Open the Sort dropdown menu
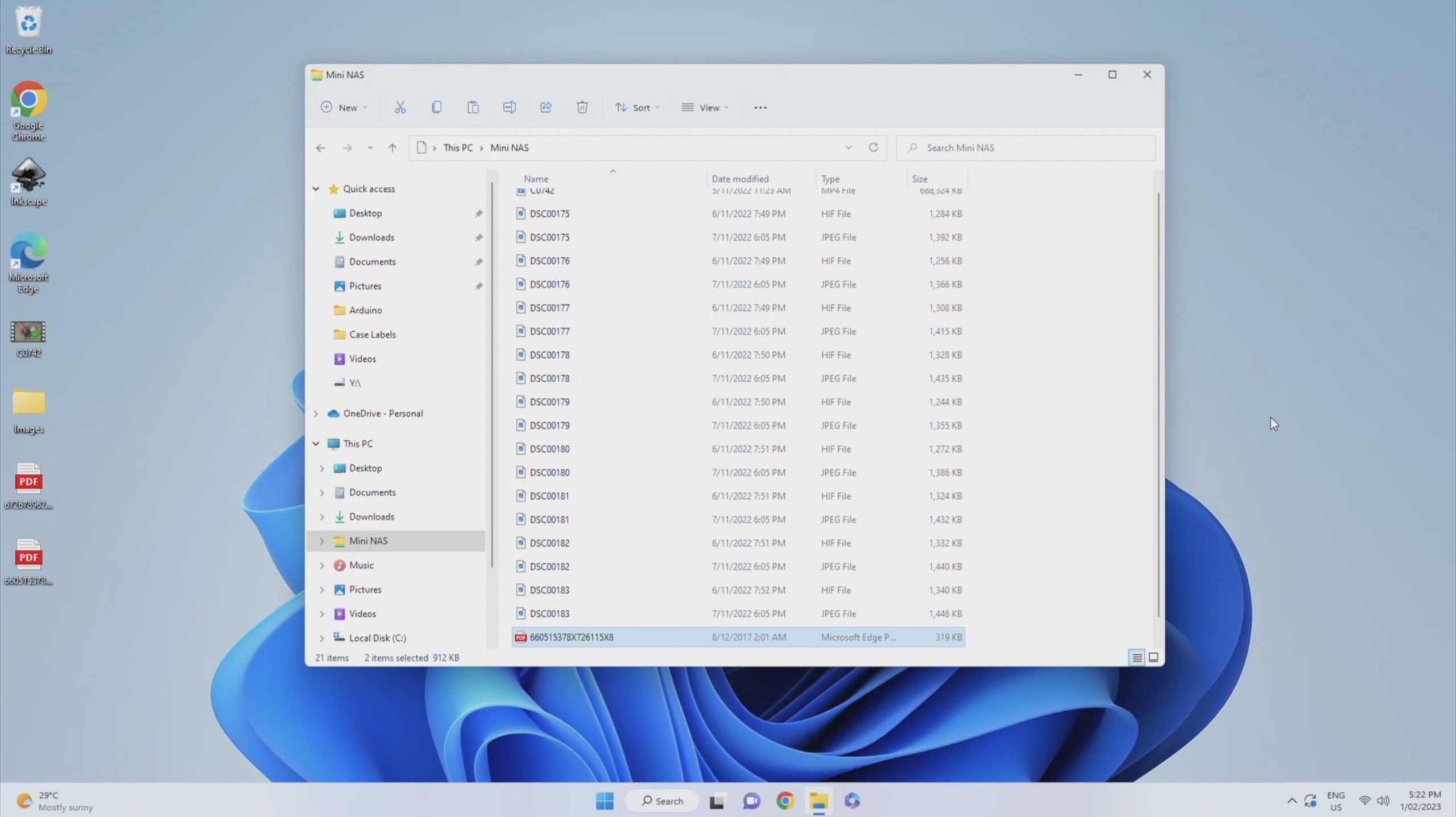The height and width of the screenshot is (817, 1456). click(x=637, y=108)
